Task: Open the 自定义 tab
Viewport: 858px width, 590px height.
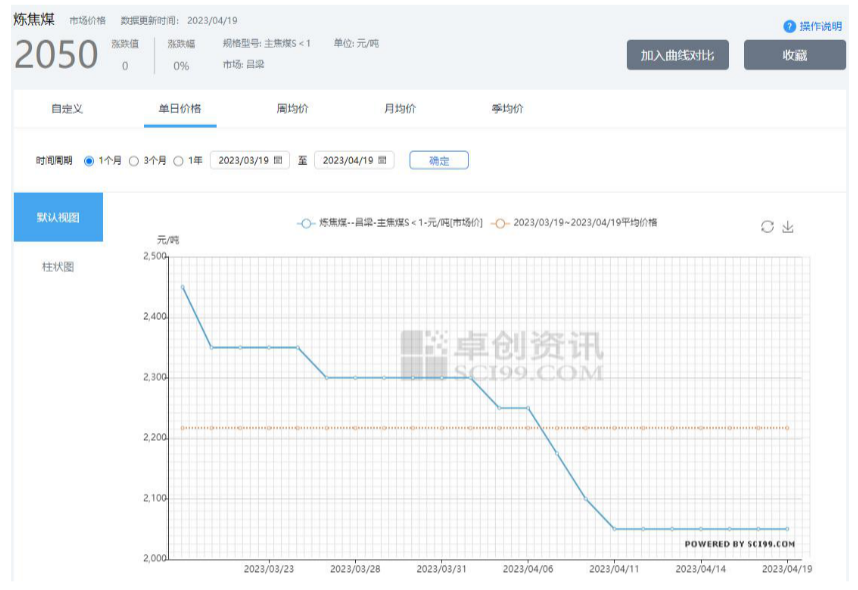Action: (x=67, y=109)
